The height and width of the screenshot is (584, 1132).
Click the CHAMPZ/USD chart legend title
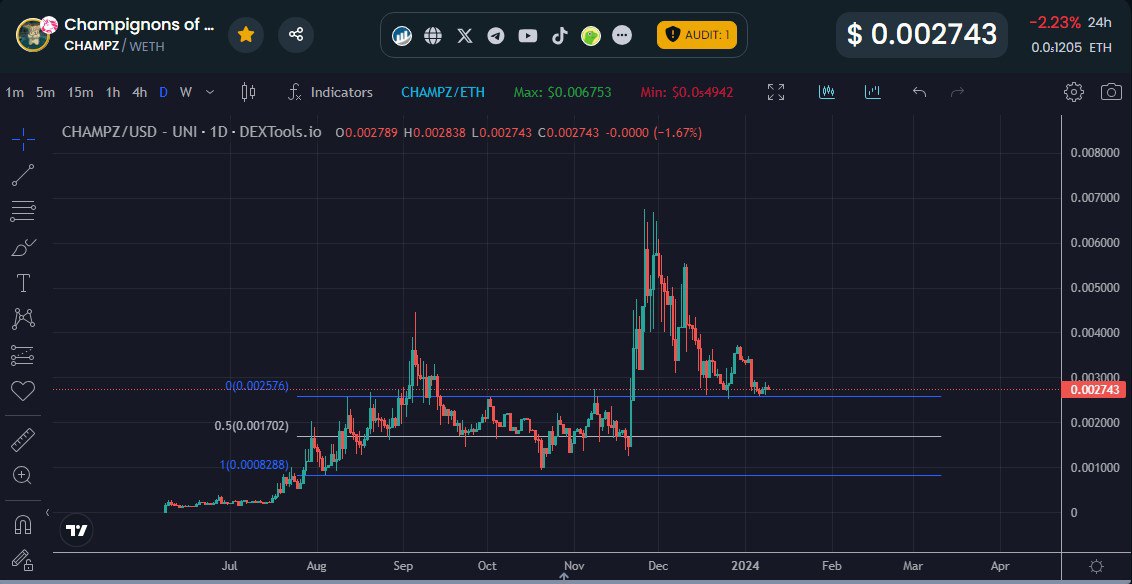(x=191, y=132)
